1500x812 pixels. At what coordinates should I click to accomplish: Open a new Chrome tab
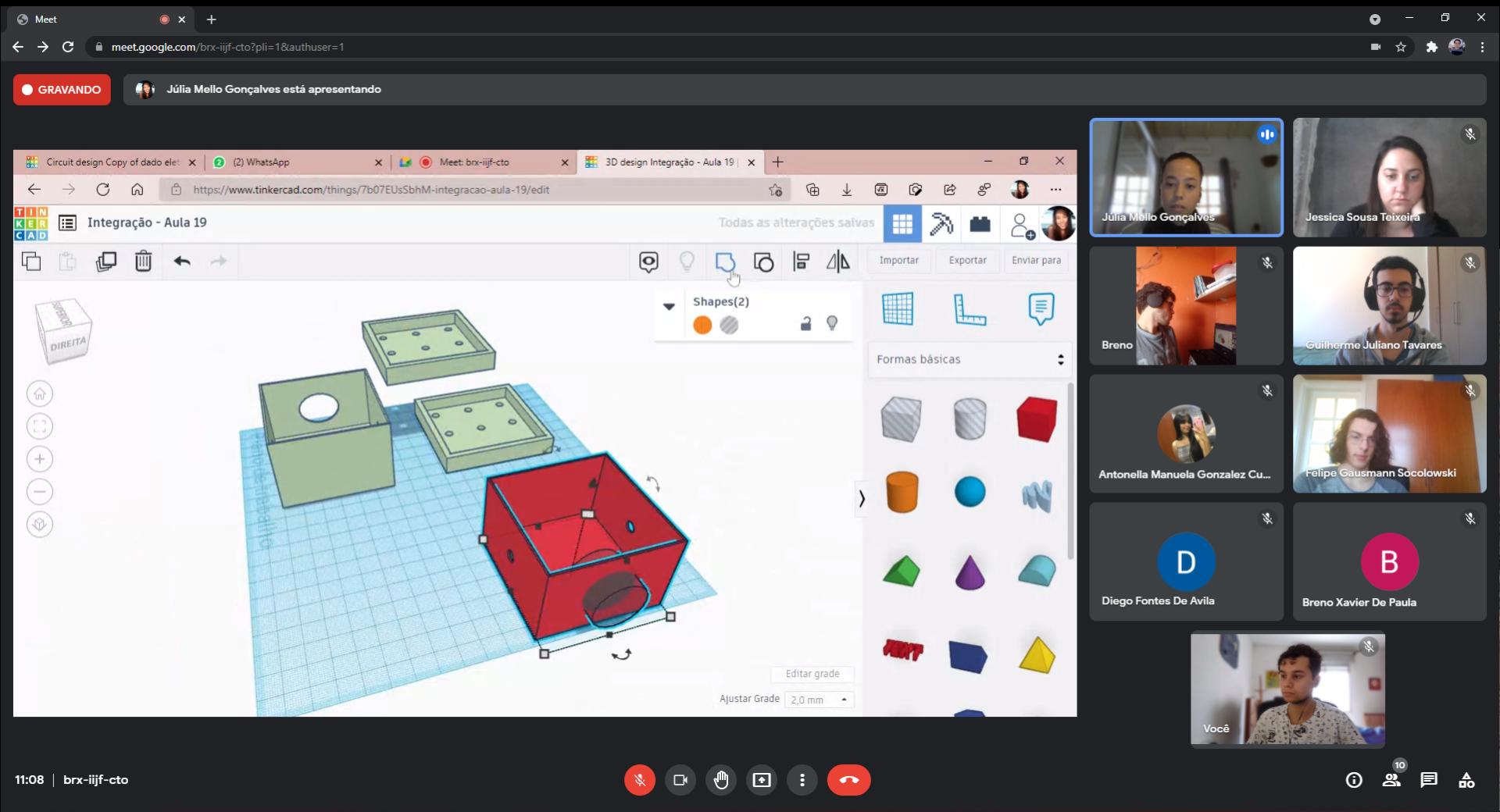[x=212, y=20]
